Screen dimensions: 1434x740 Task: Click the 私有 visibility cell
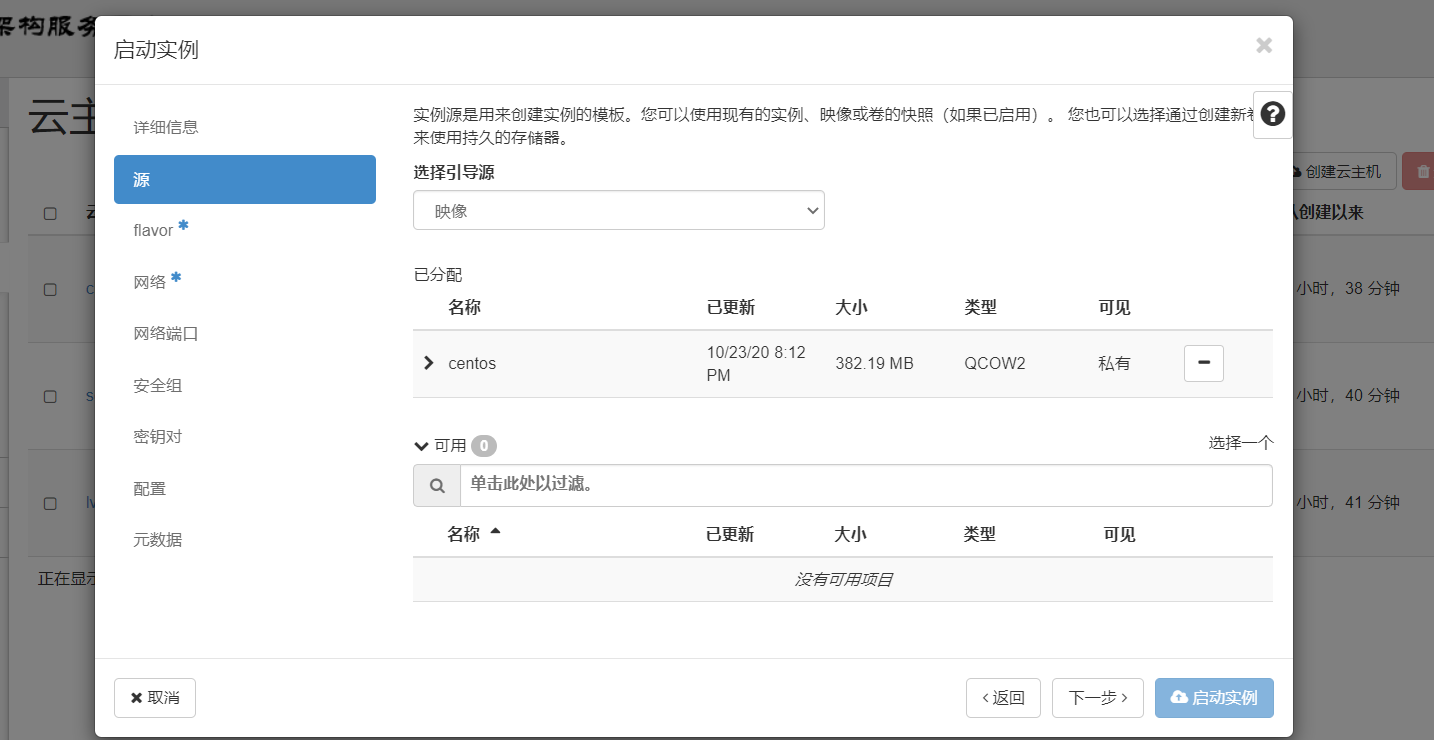(1114, 364)
